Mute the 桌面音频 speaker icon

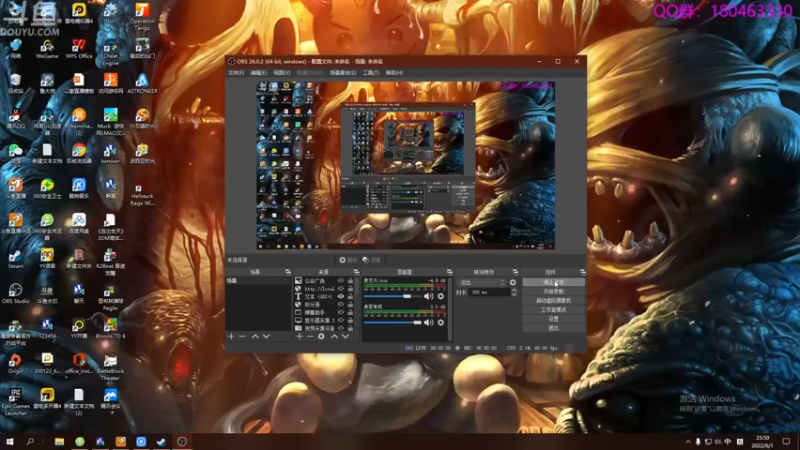[x=429, y=322]
